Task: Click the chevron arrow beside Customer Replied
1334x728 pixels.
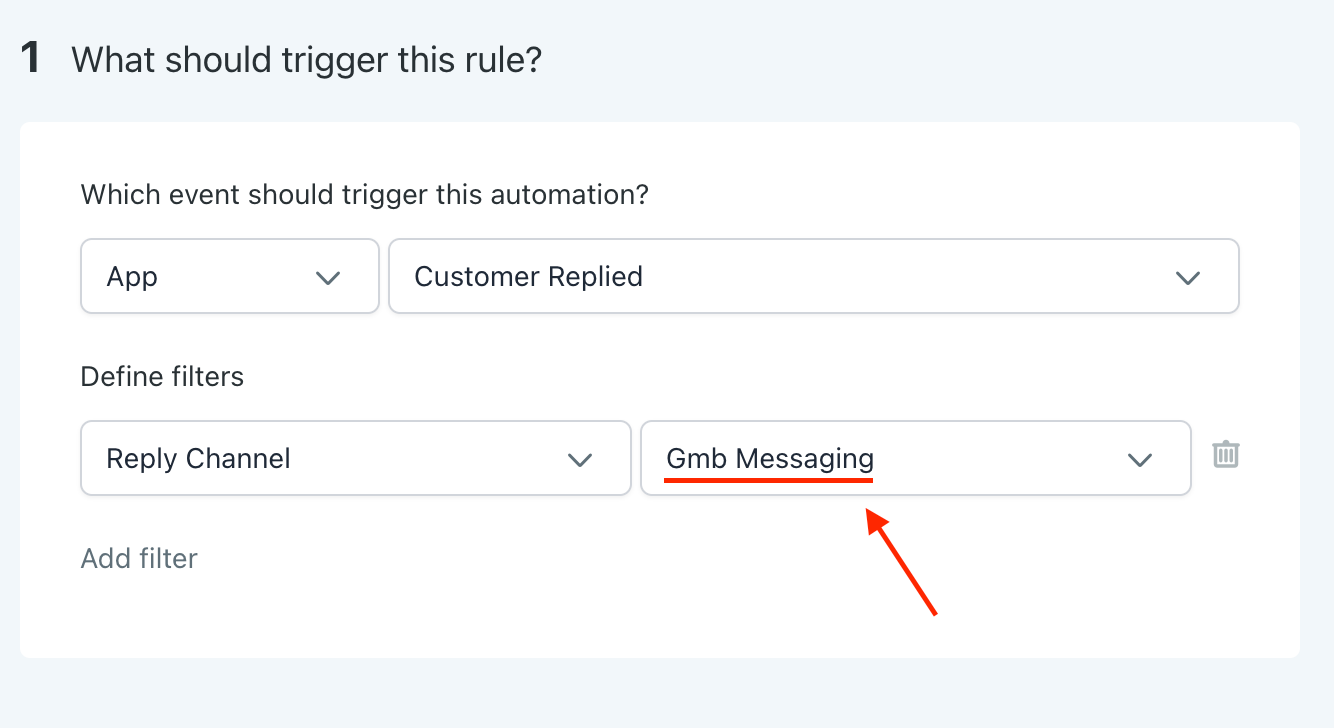Action: point(1187,277)
